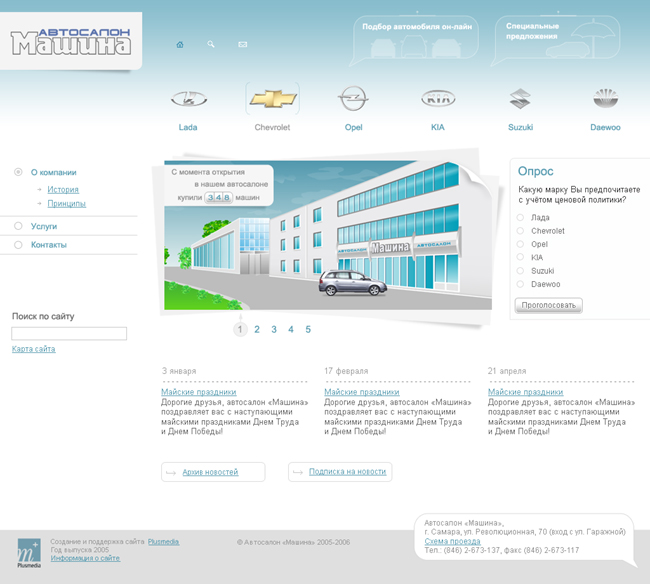The width and height of the screenshot is (650, 584).
Task: Open Plusmedia link in footer
Action: 164,542
